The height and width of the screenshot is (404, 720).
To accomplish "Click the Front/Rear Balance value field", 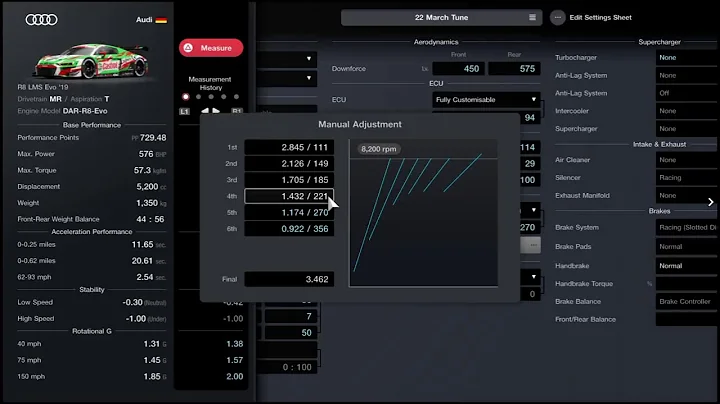I will (686, 319).
